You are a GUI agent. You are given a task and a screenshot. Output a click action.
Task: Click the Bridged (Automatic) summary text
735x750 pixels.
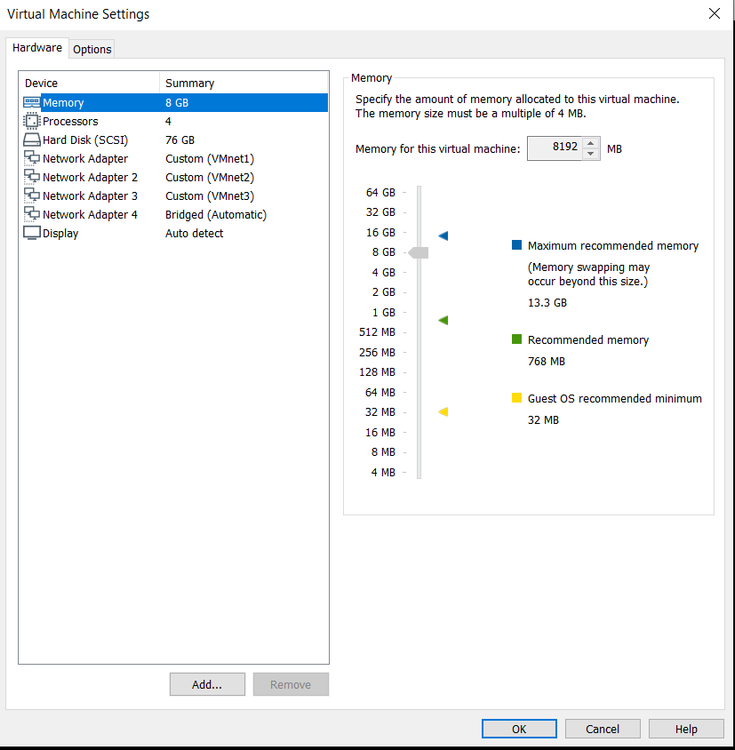coord(216,215)
